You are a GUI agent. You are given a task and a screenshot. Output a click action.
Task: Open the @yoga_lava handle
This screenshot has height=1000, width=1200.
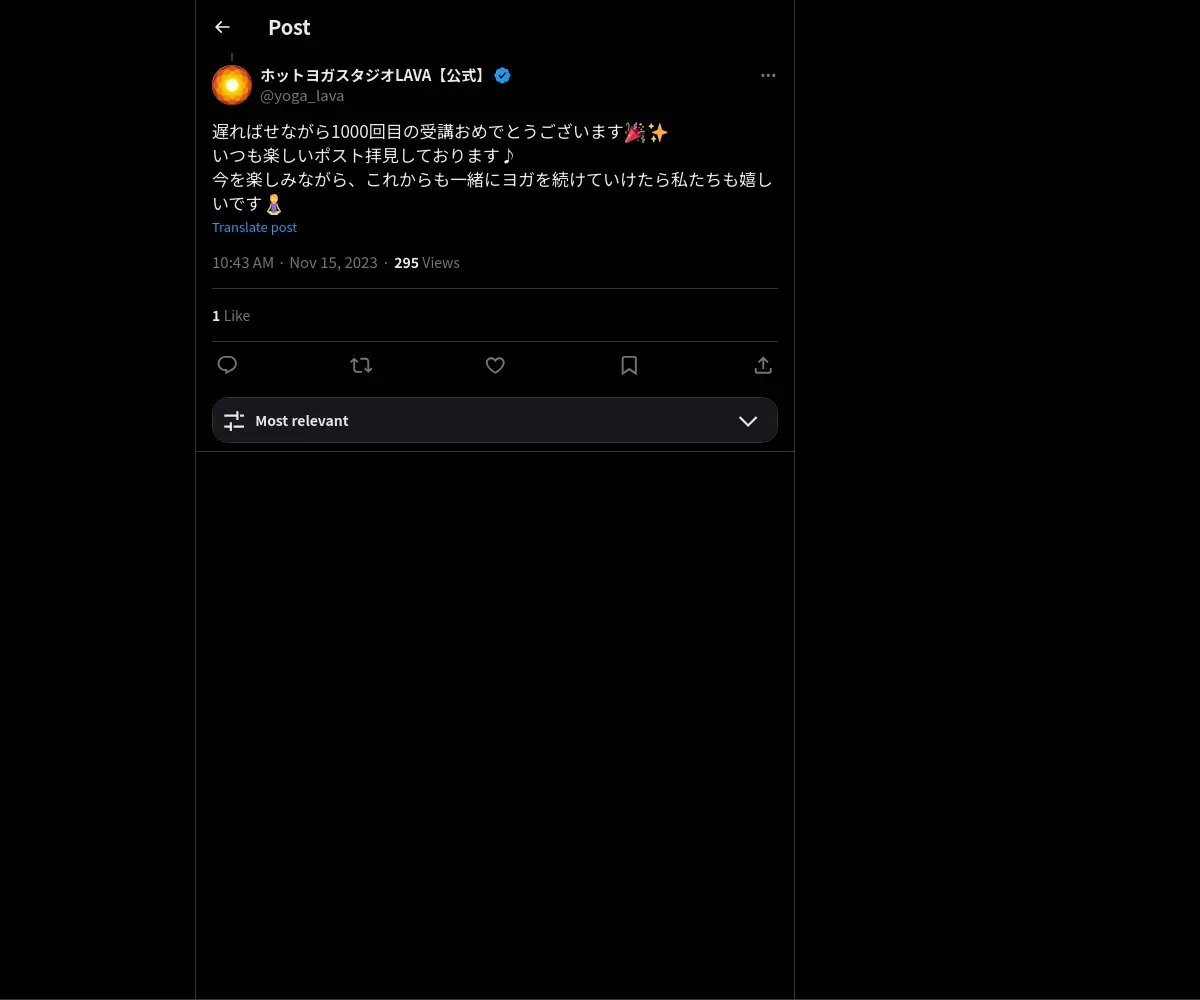click(x=302, y=96)
